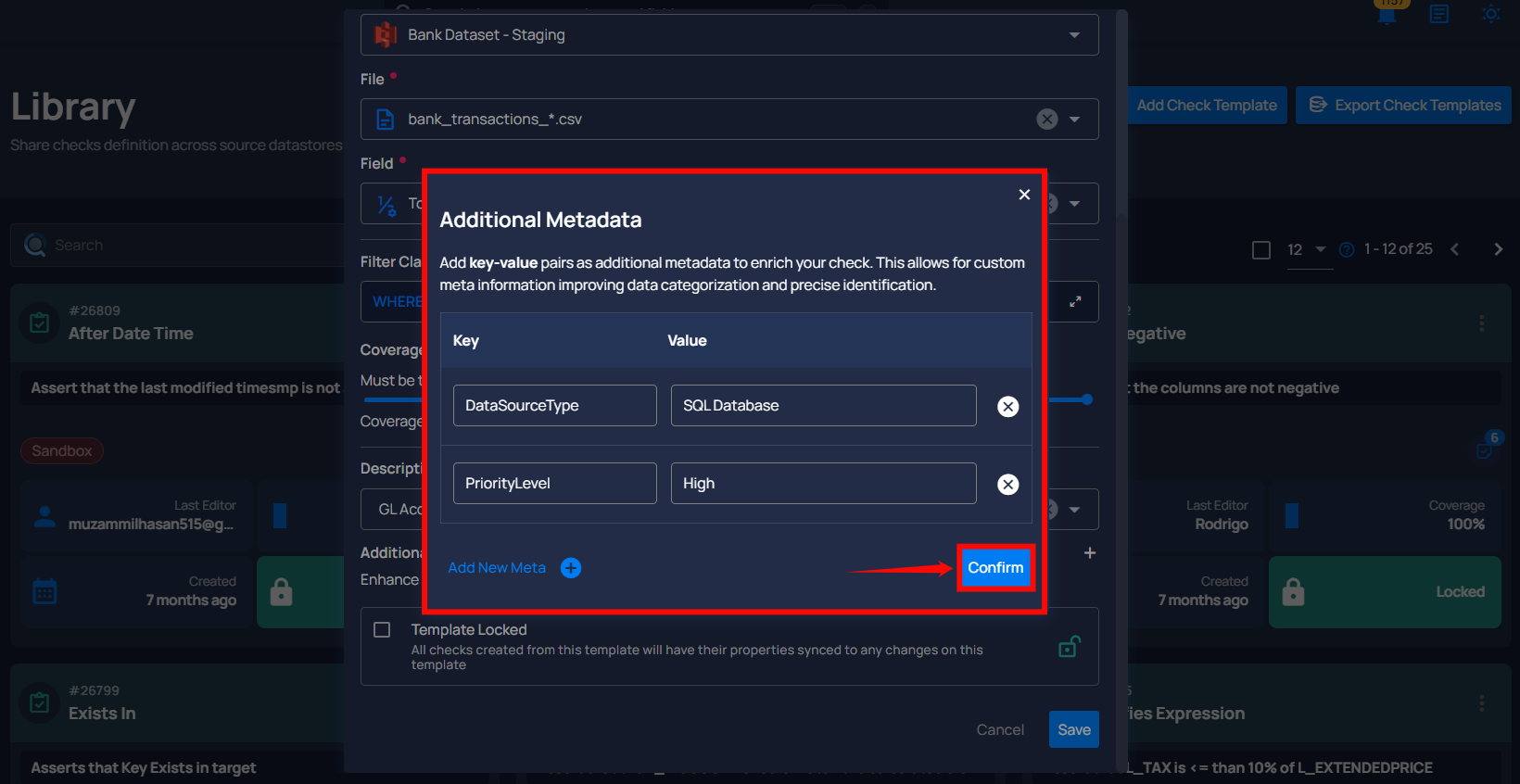The image size is (1520, 784).
Task: Click the lock icon on After Date Time card
Action: point(282,591)
